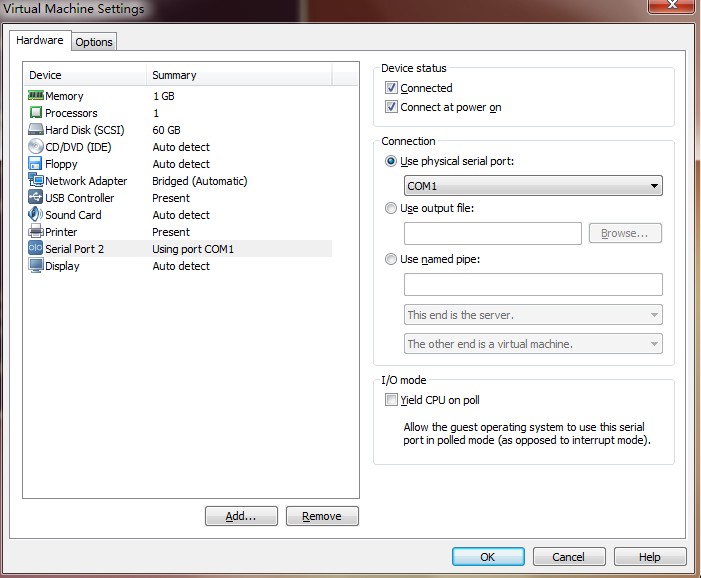Choose Use physical serial port option
The height and width of the screenshot is (578, 701).
(x=391, y=161)
